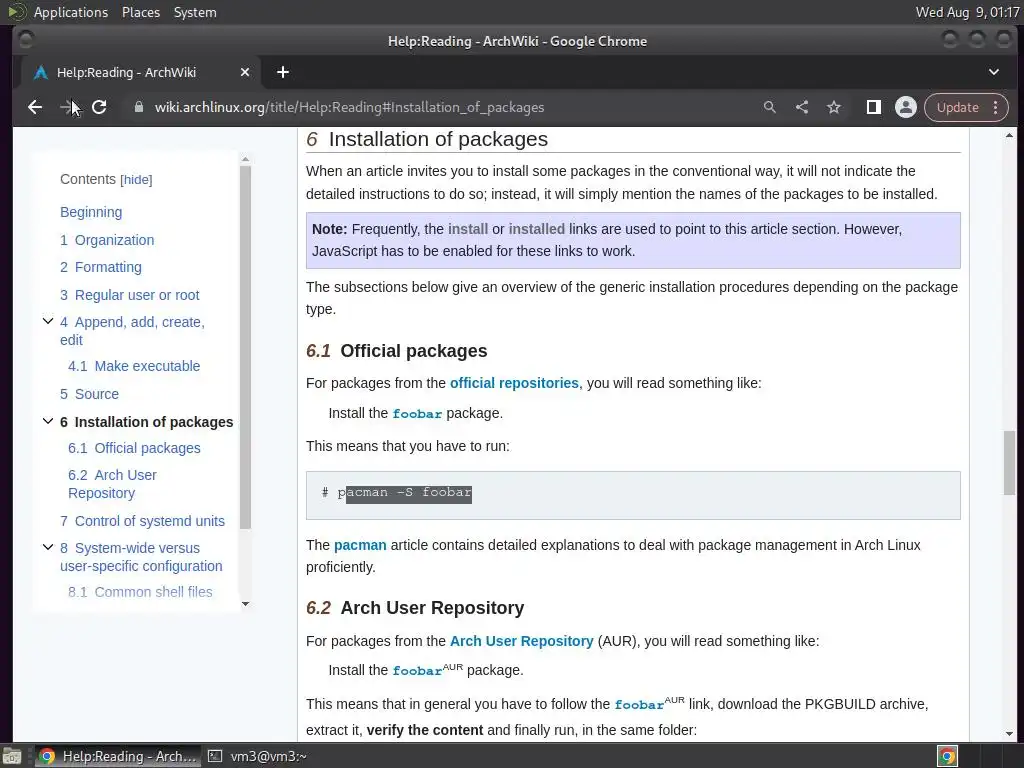Go to 5 Source section
The image size is (1024, 768).
tap(89, 394)
